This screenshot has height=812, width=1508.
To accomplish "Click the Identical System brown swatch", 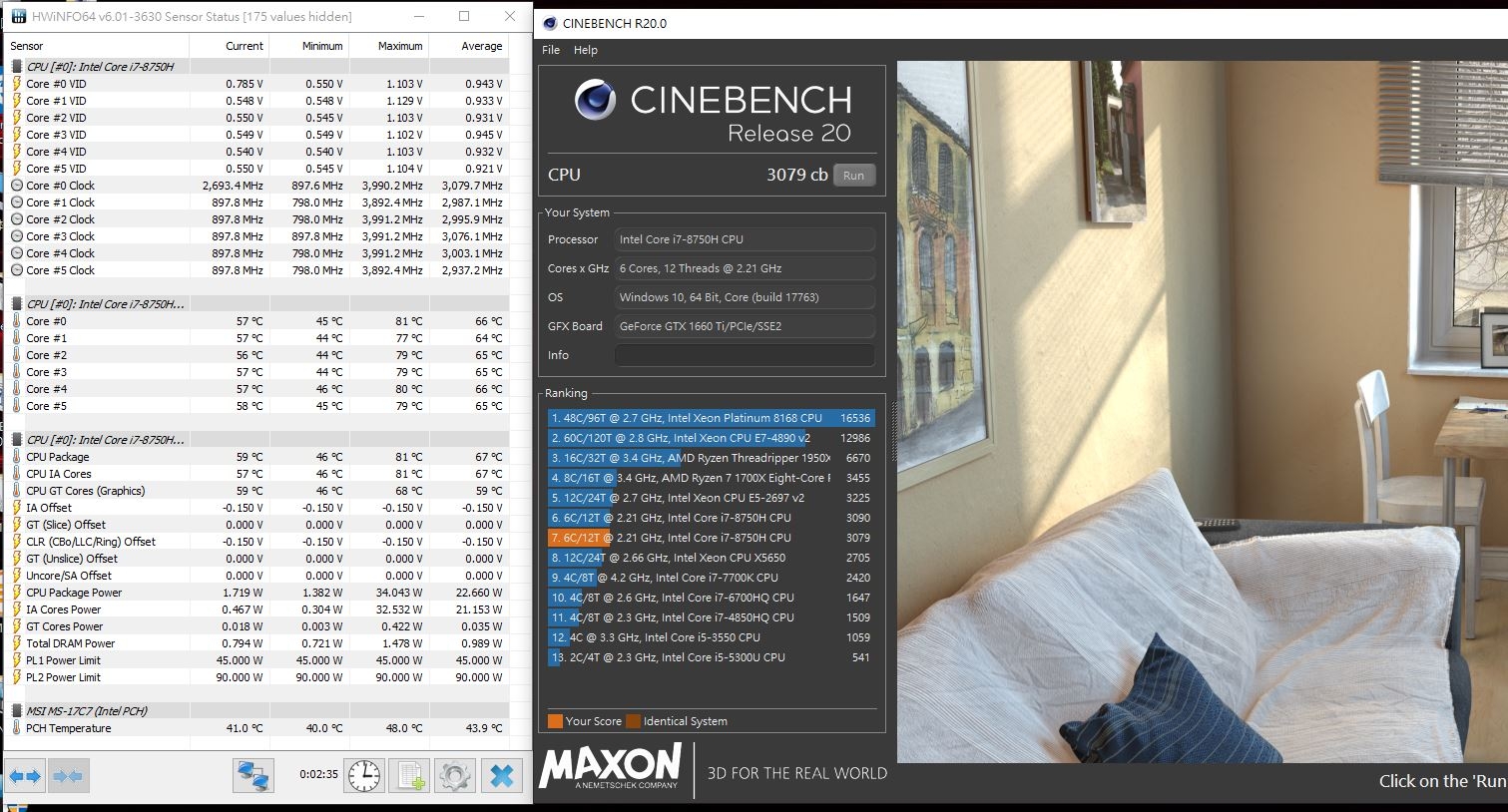I will pos(633,721).
